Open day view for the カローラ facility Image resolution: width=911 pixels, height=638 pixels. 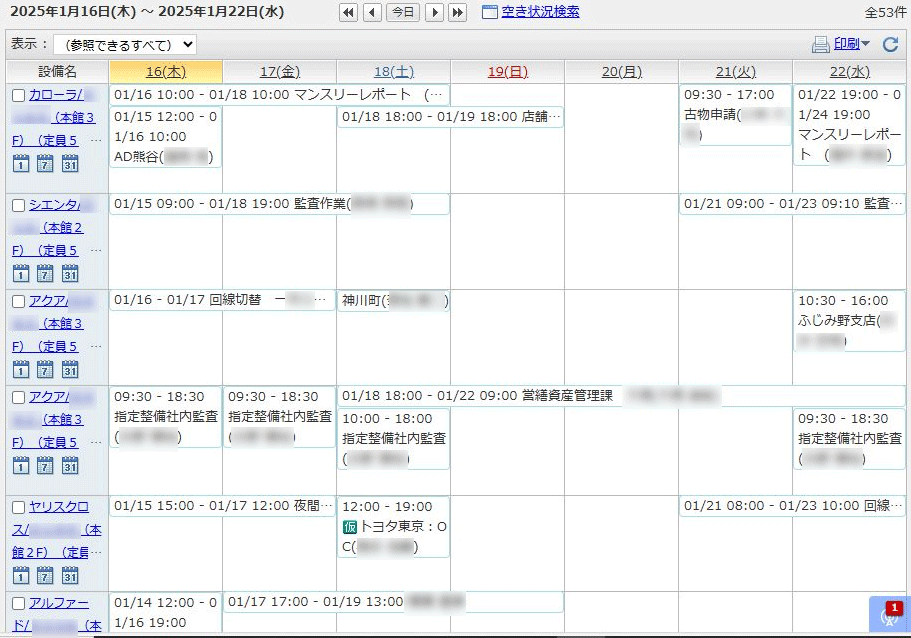click(21, 164)
